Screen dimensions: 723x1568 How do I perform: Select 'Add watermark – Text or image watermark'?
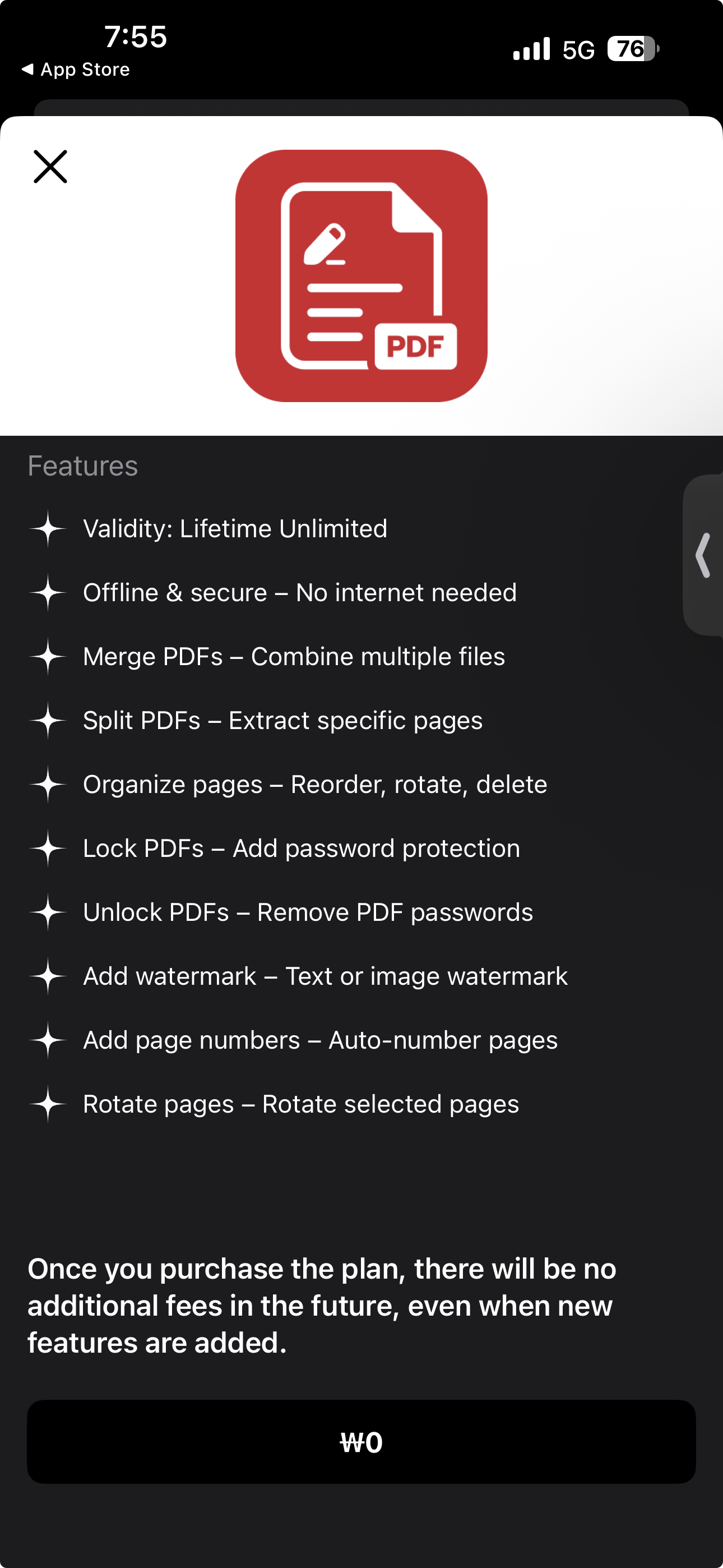pyautogui.click(x=326, y=976)
